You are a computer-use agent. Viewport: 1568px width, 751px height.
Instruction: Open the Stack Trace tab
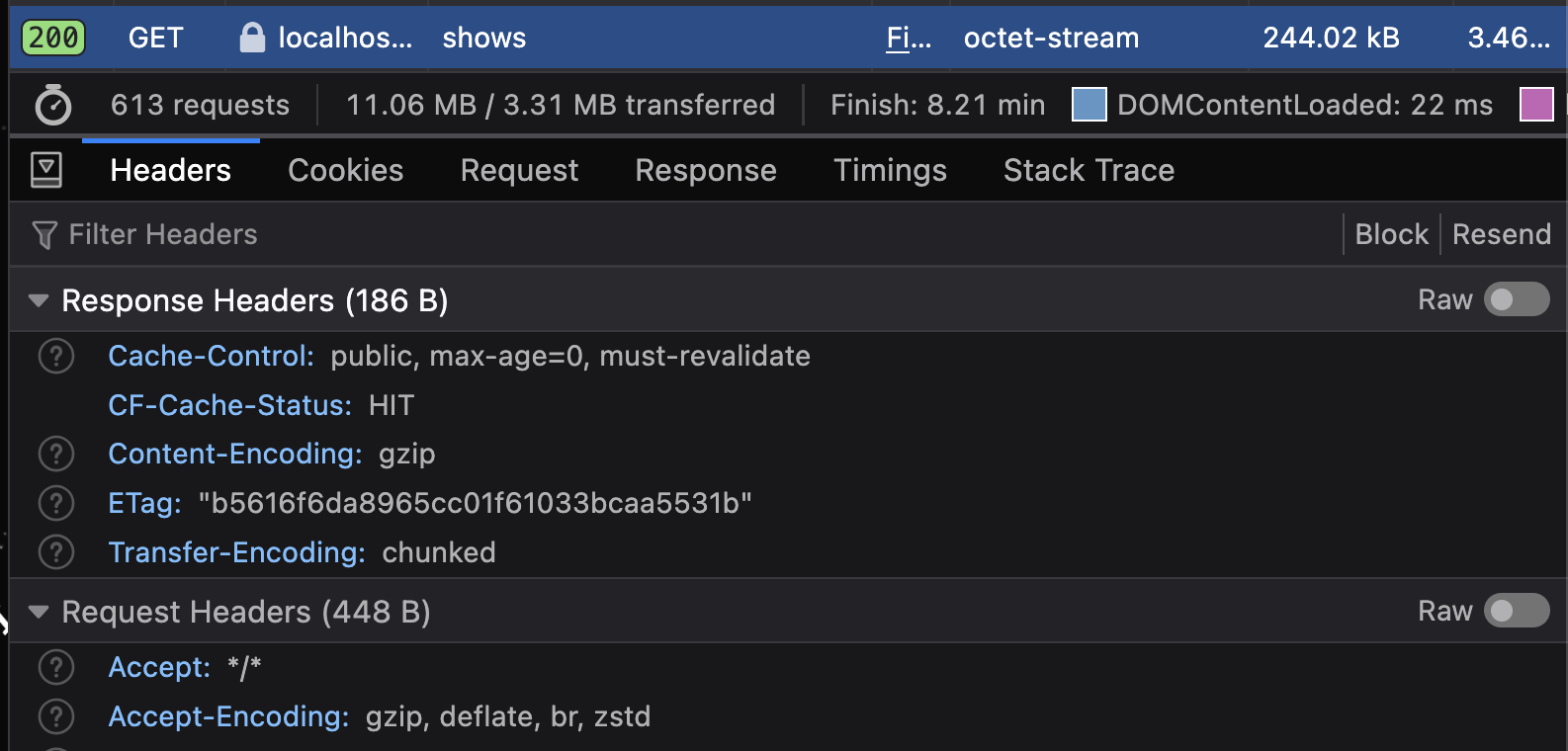point(1089,170)
